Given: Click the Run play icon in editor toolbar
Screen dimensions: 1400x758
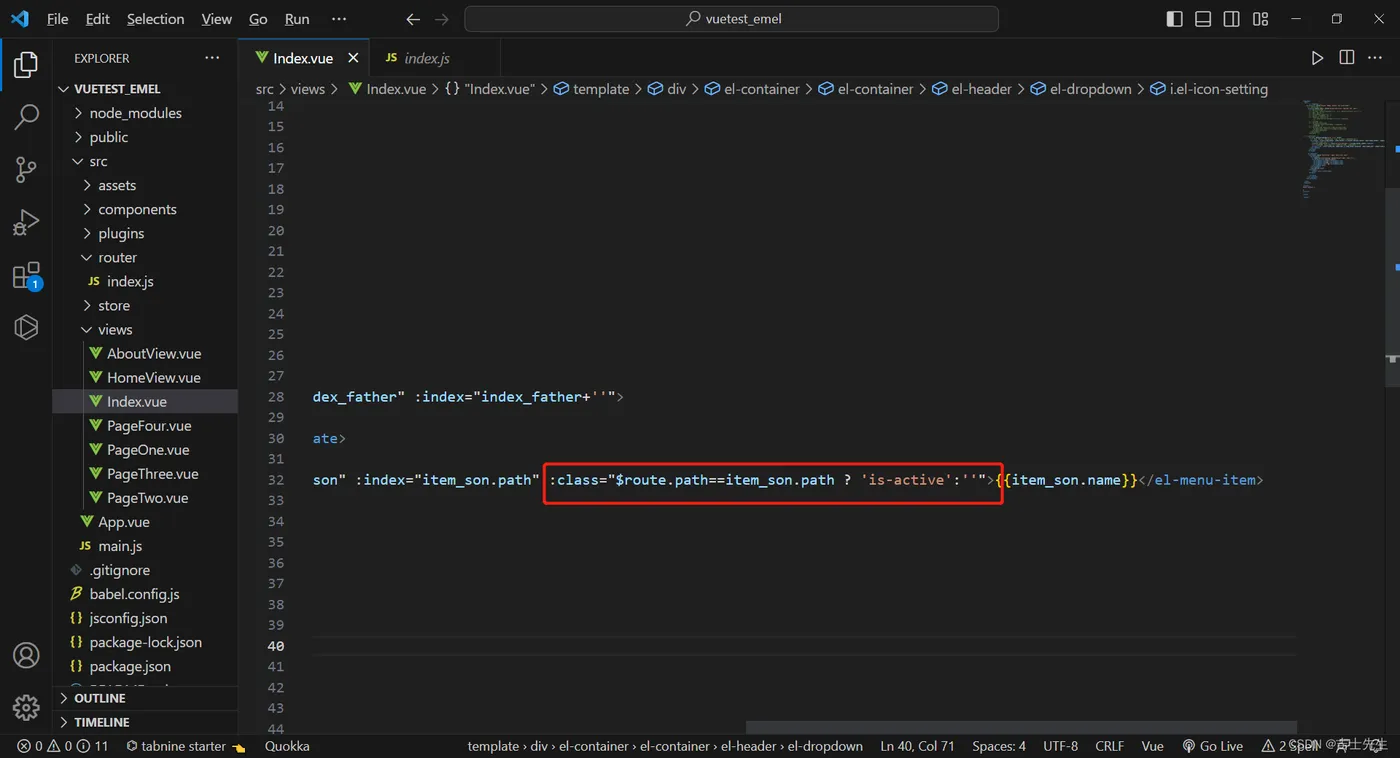Looking at the screenshot, I should (x=1317, y=58).
